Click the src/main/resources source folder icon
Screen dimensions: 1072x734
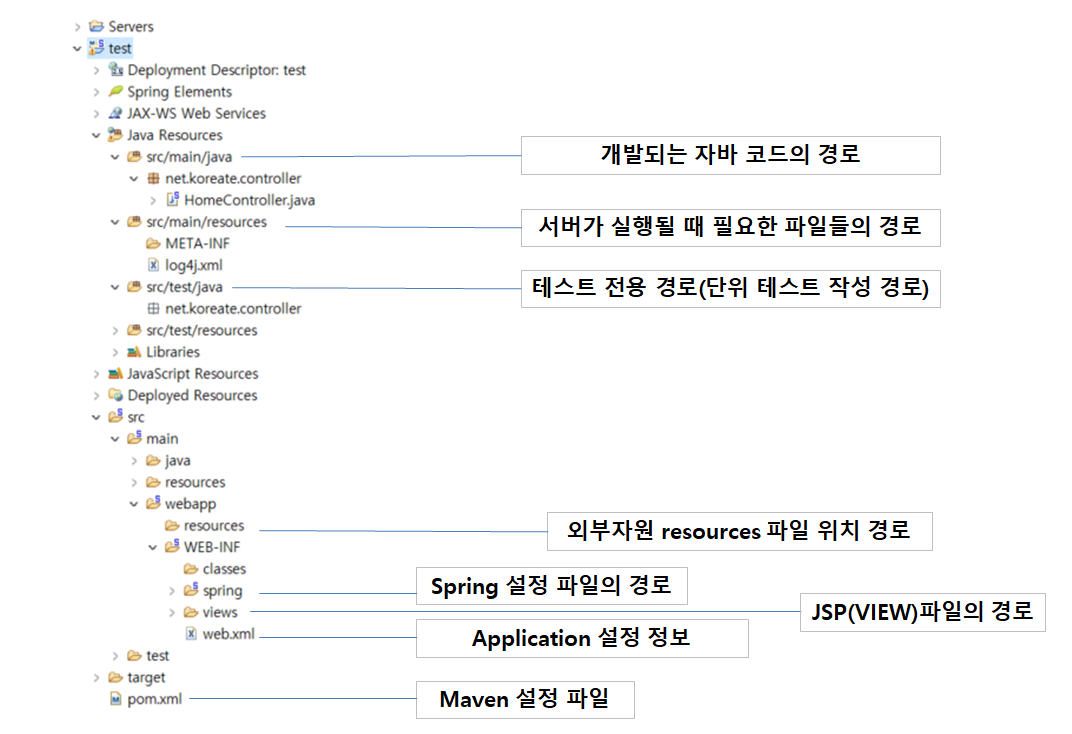click(135, 221)
